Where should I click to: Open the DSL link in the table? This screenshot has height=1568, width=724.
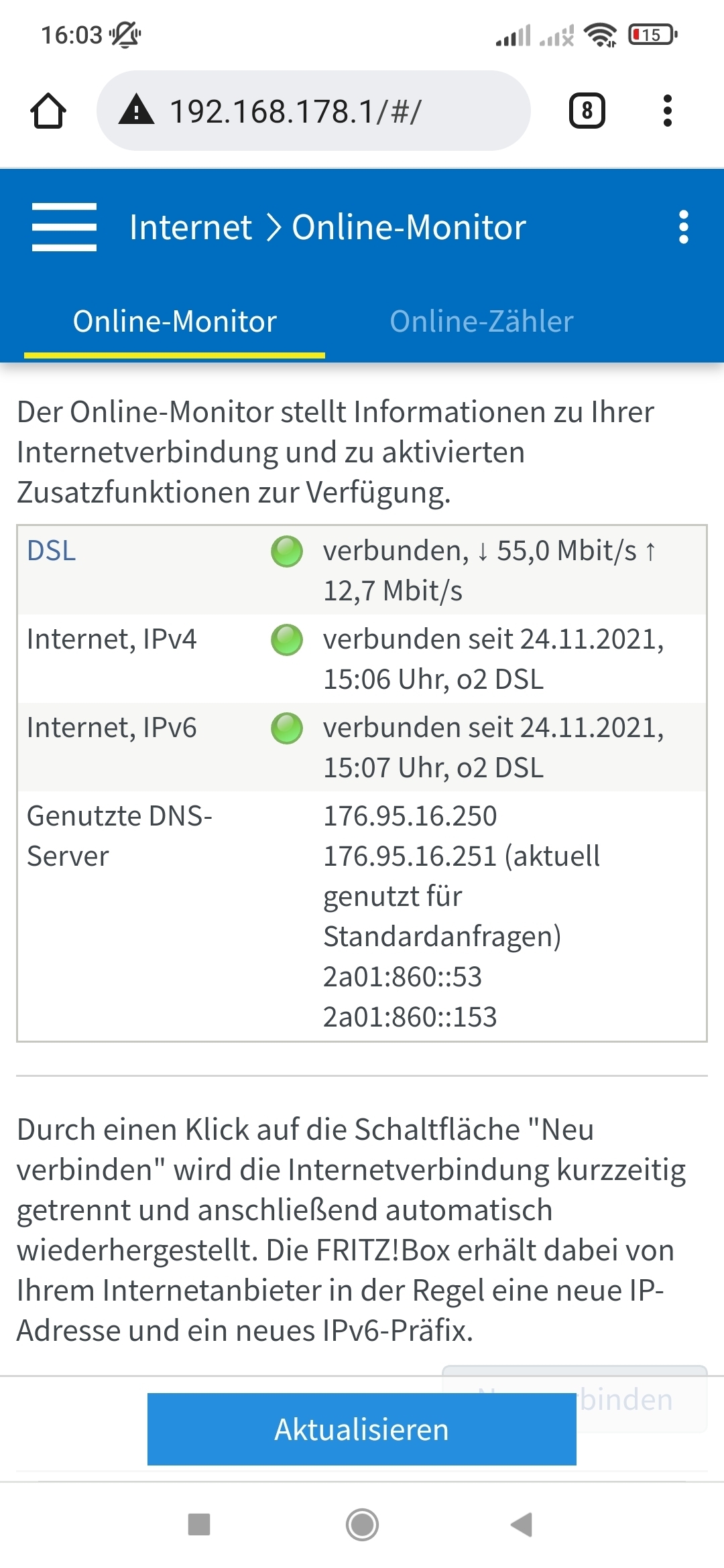click(52, 551)
